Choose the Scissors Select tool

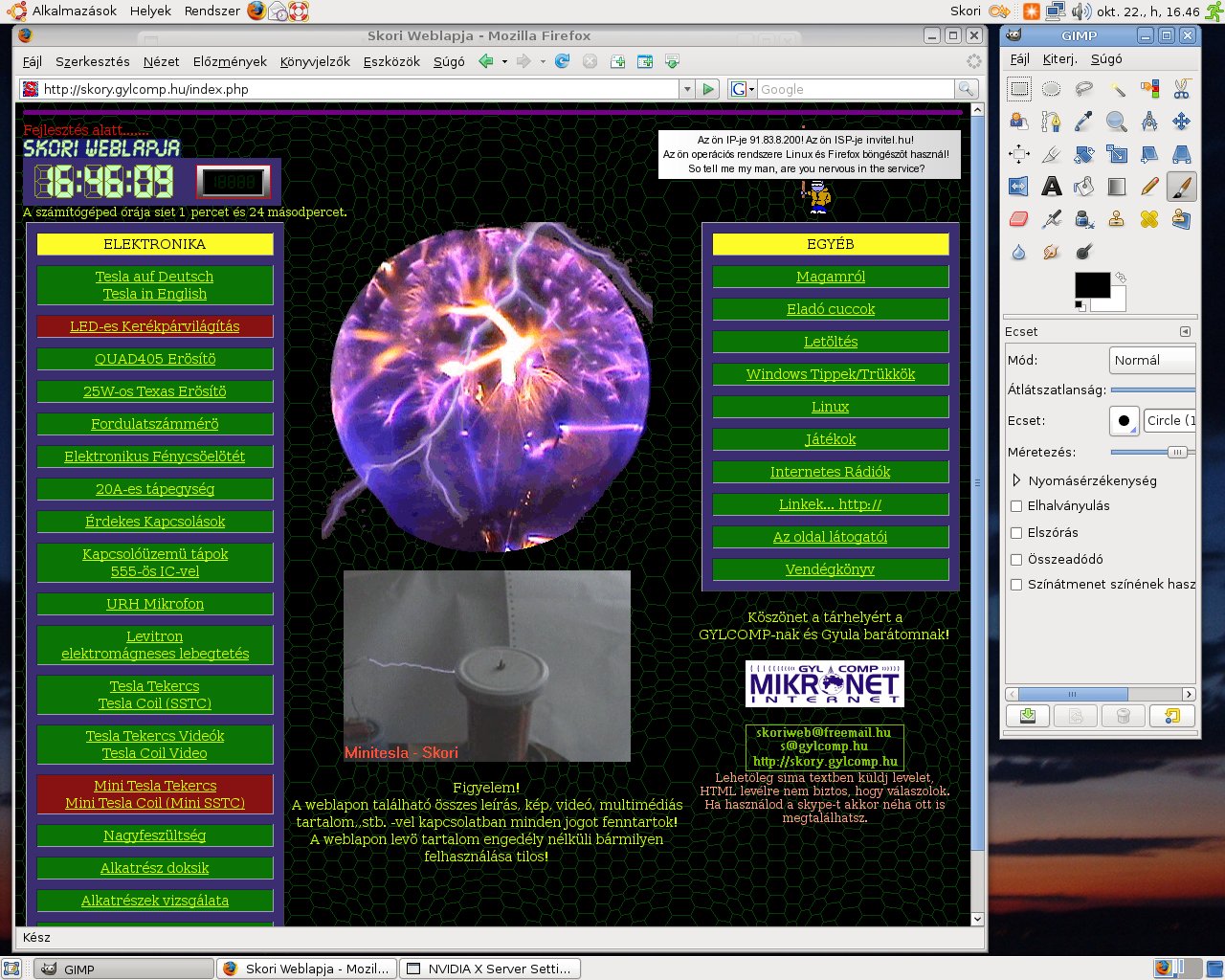click(x=1182, y=89)
